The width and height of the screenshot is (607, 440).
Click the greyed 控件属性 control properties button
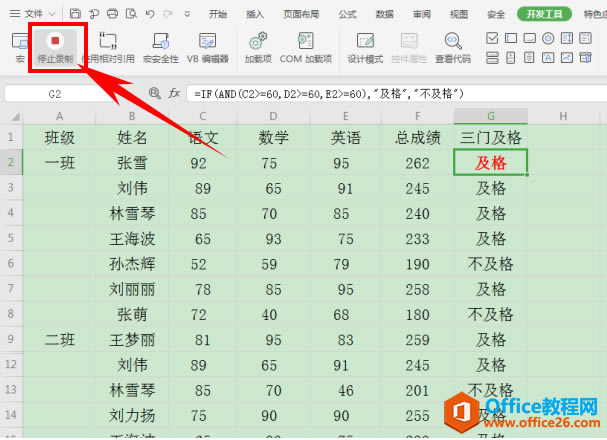click(409, 47)
